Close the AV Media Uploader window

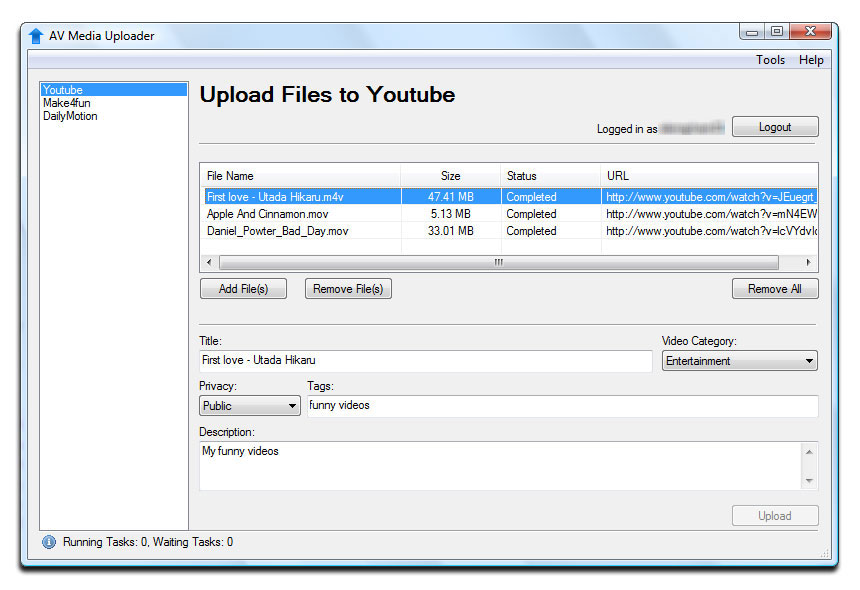click(810, 32)
